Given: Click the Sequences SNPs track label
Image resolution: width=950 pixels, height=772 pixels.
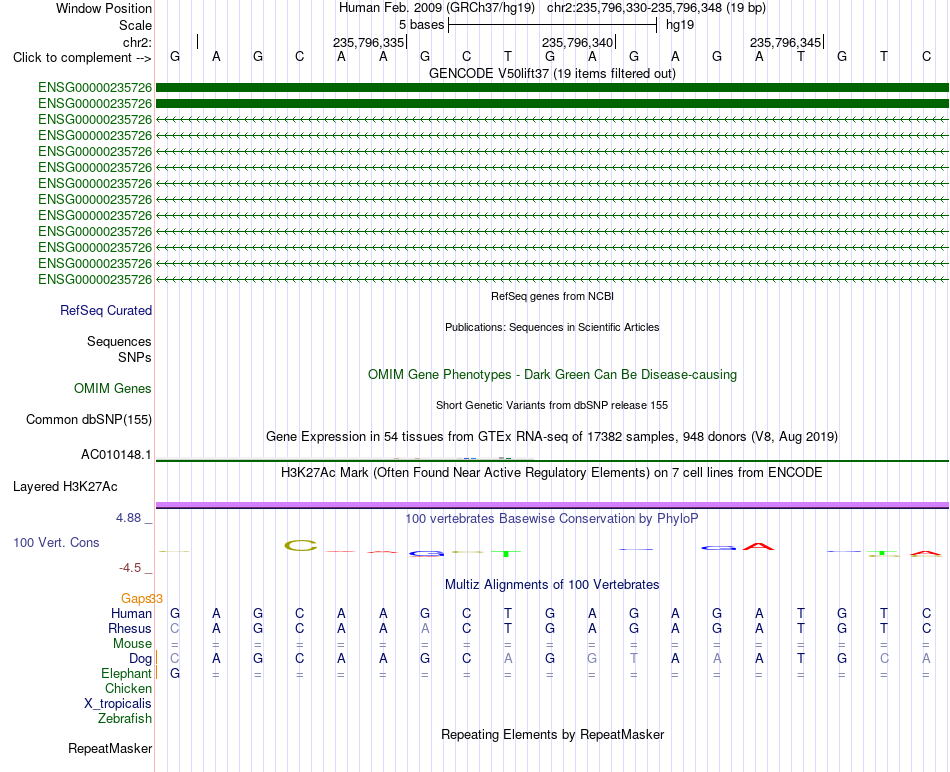Looking at the screenshot, I should pyautogui.click(x=119, y=350).
